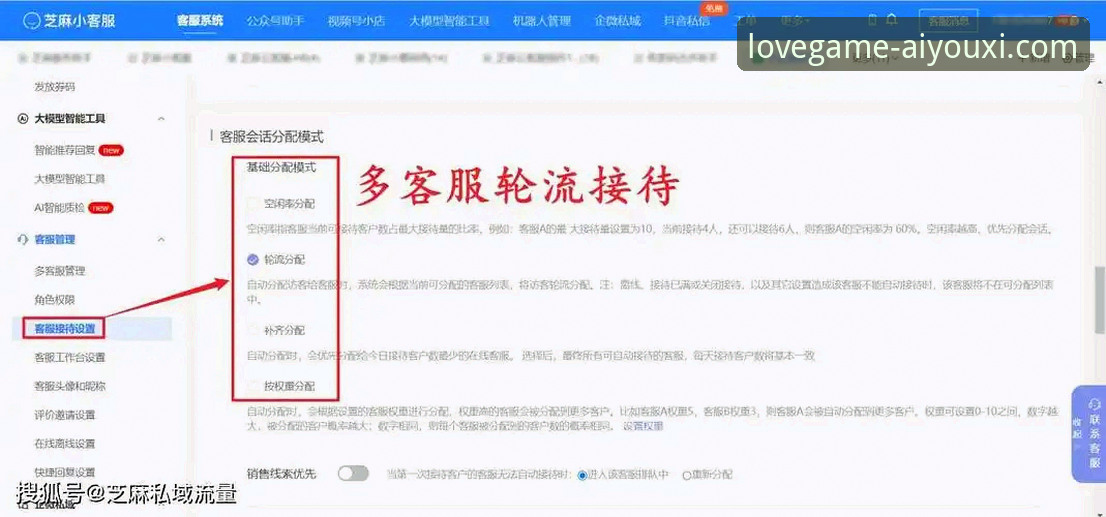Image resolution: width=1106 pixels, height=517 pixels.
Task: Open the 视频号小店 tab
Action: pos(356,21)
